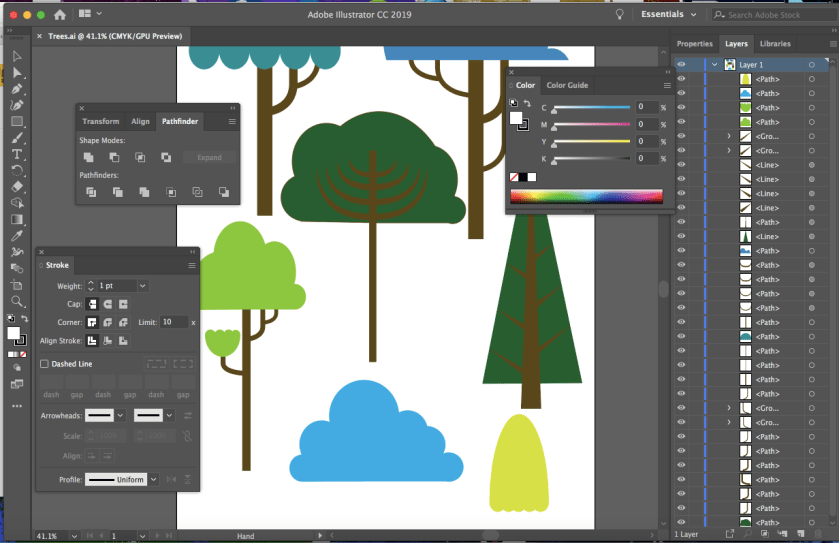Select the Rectangle tool

[x=17, y=121]
